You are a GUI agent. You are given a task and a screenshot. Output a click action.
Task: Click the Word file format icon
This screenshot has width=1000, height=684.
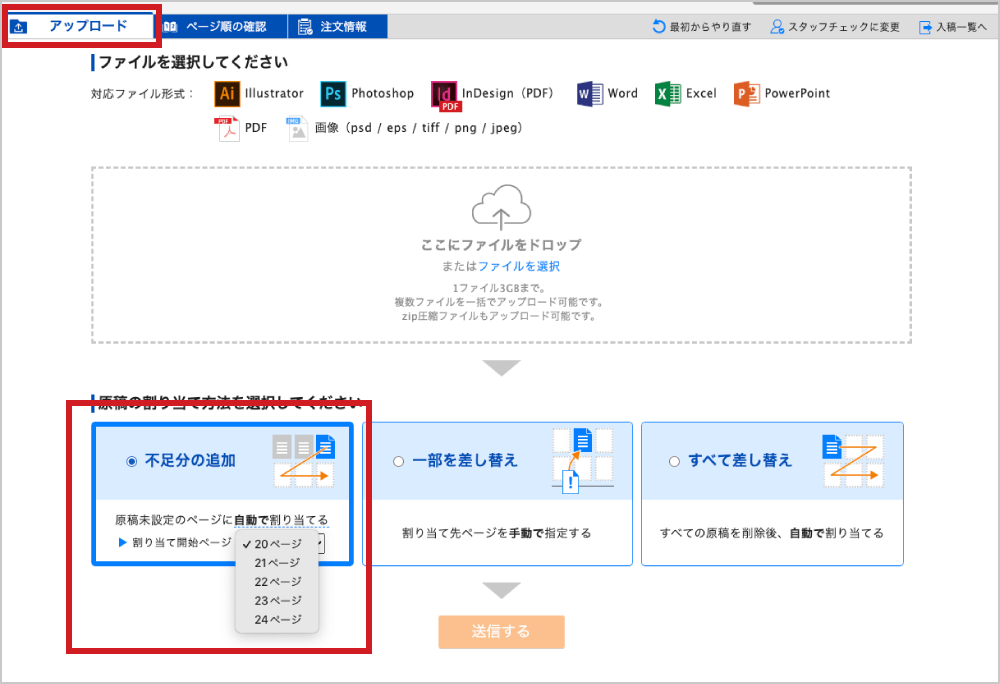coord(589,94)
